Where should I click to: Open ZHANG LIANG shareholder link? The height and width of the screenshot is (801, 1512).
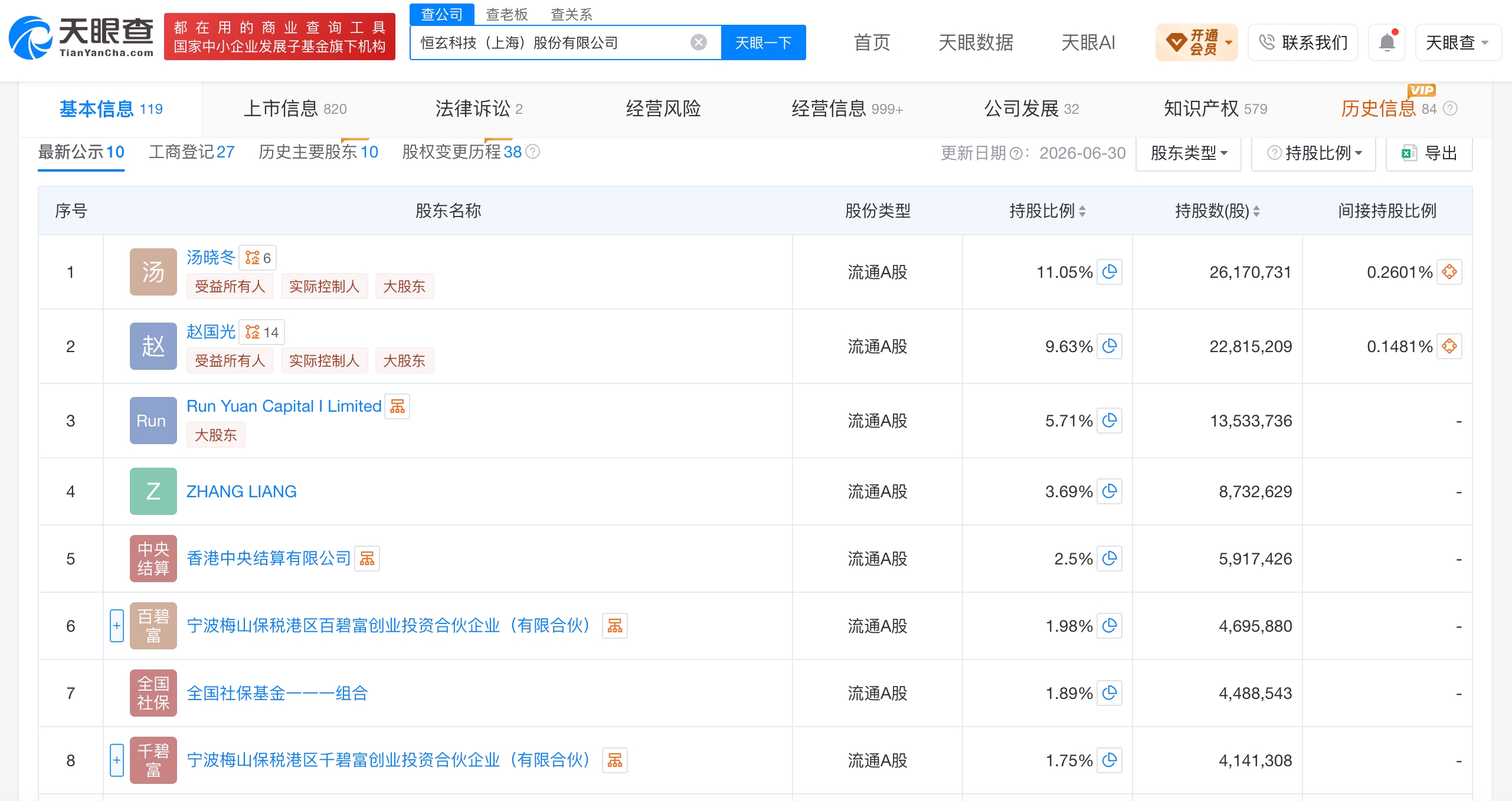point(241,491)
